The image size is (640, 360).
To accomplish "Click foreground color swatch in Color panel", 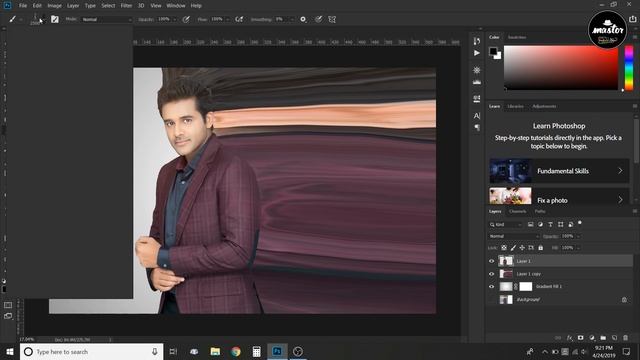I will 493,51.
